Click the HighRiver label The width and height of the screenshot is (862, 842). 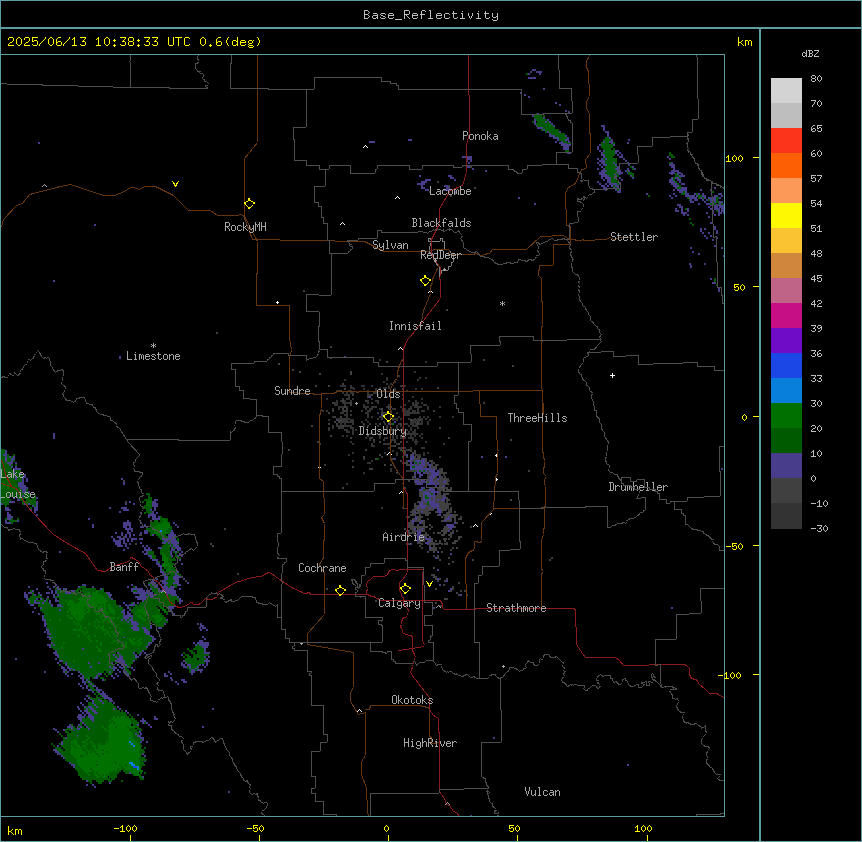tap(430, 743)
